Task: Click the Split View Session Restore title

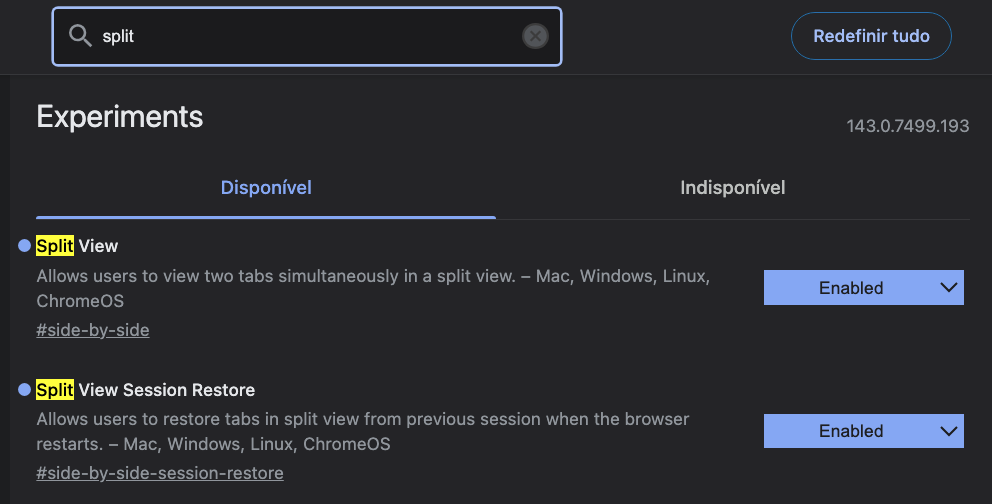Action: pos(146,390)
